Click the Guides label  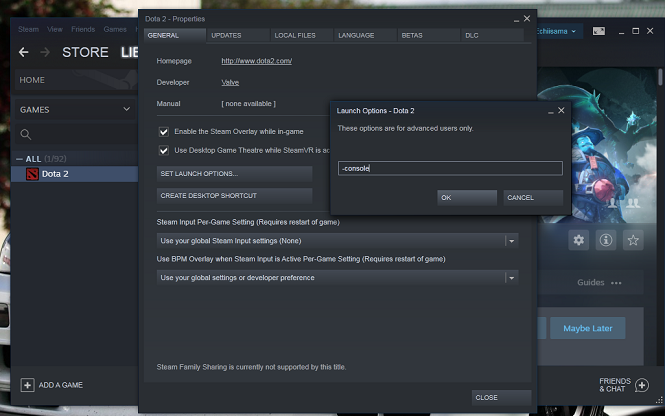coord(590,283)
